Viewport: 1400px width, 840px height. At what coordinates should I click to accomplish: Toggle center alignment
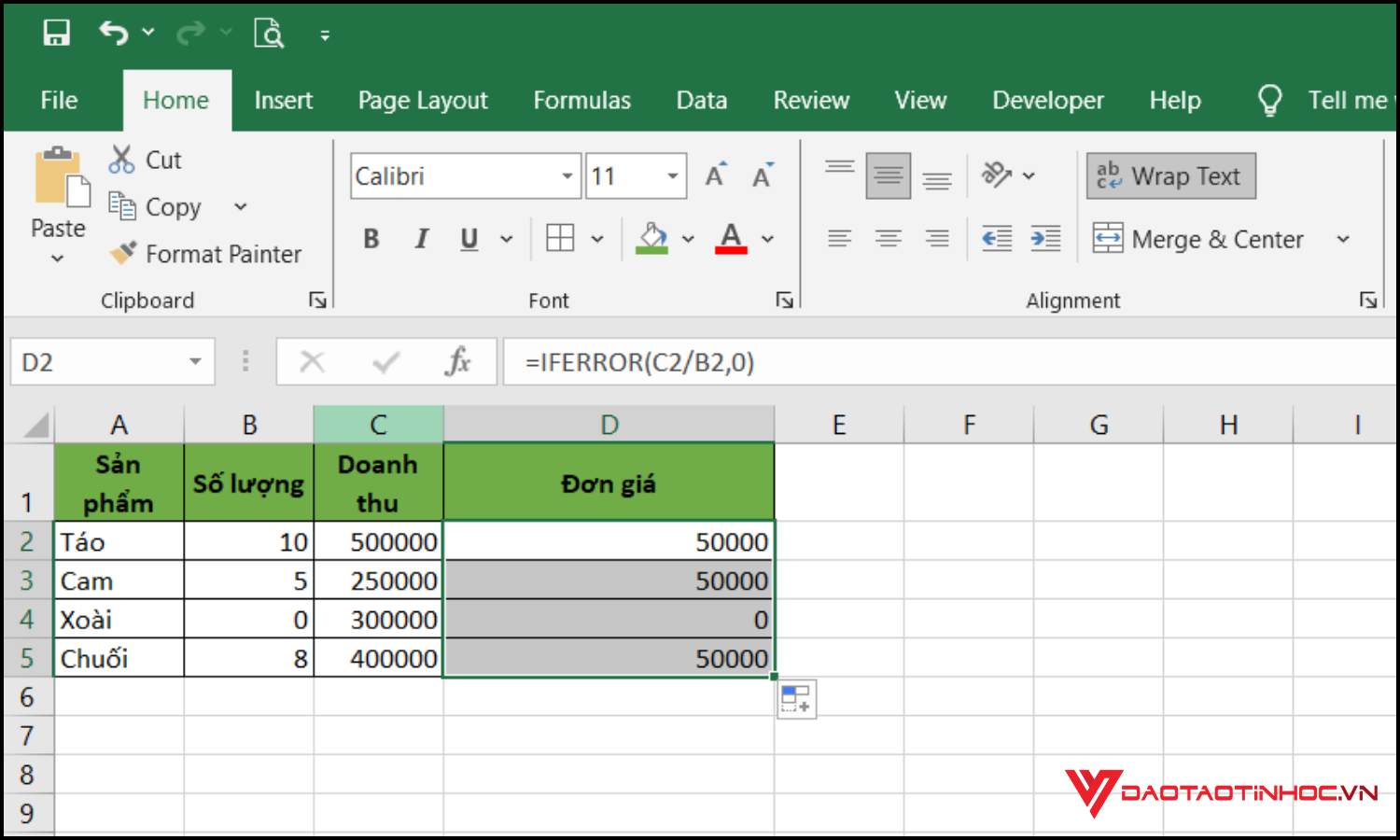(888, 238)
